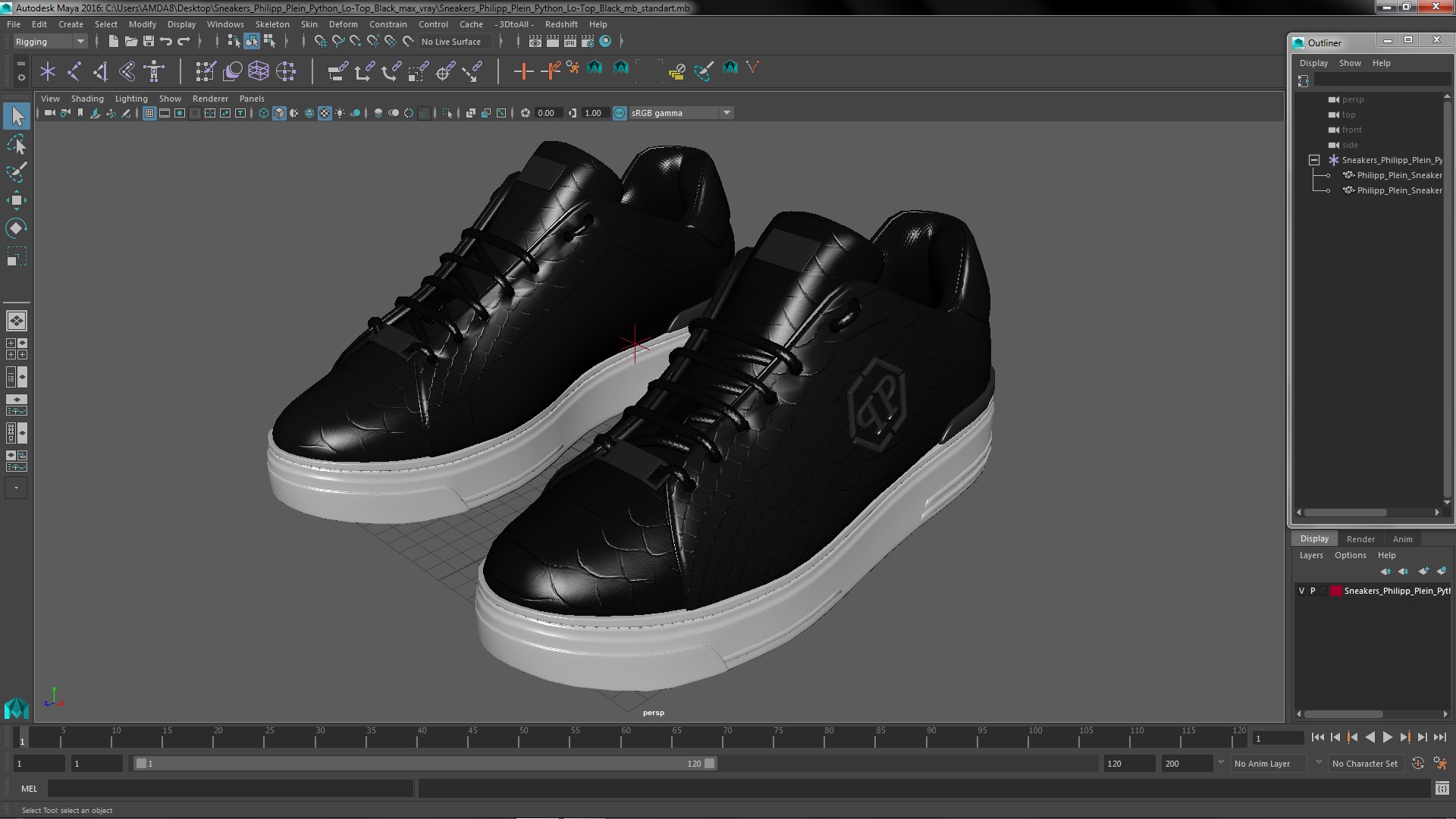
Task: Undo the last action via toolbar arrow
Action: [166, 42]
